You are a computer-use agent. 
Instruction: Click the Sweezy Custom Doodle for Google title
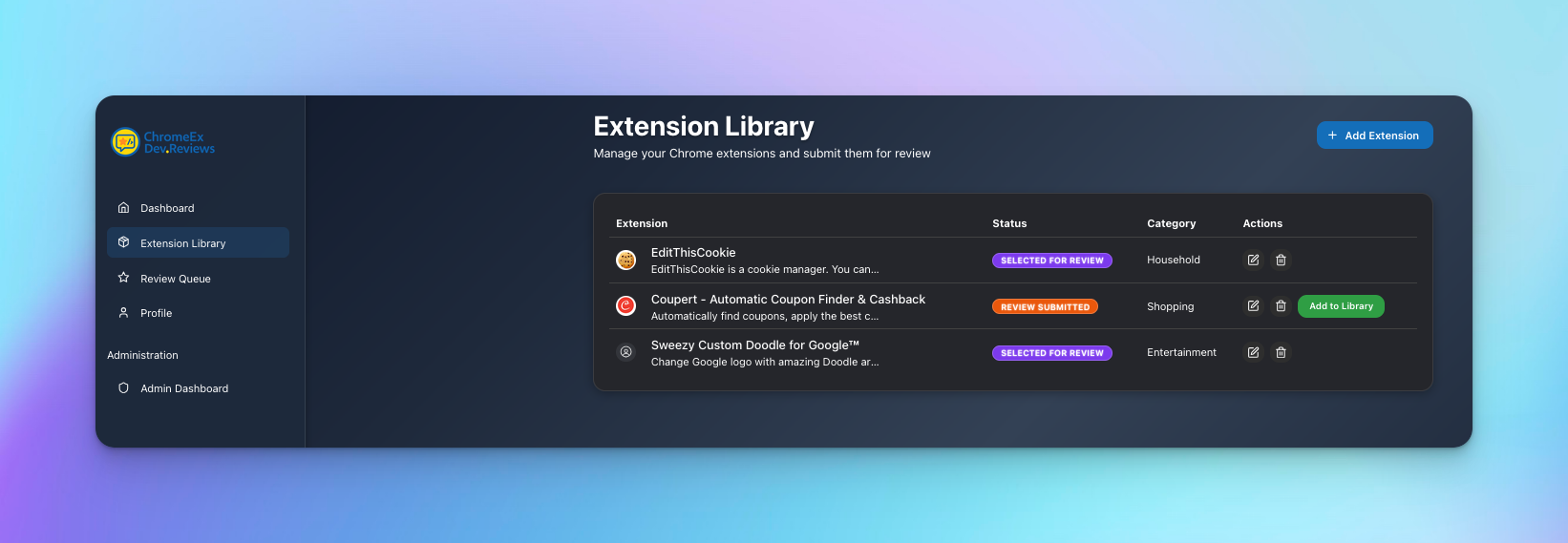[x=755, y=345]
